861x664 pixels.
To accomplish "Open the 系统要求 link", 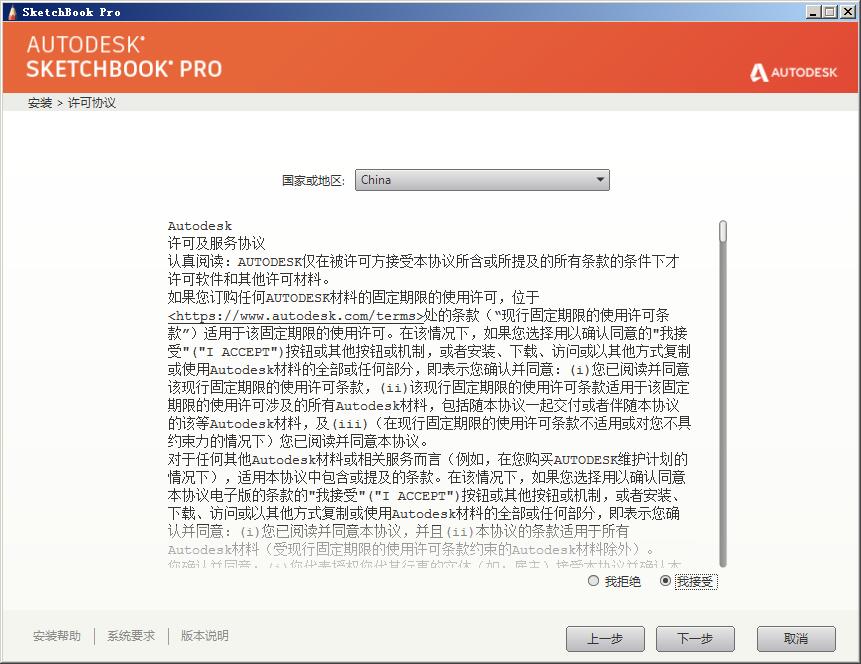I will (131, 636).
